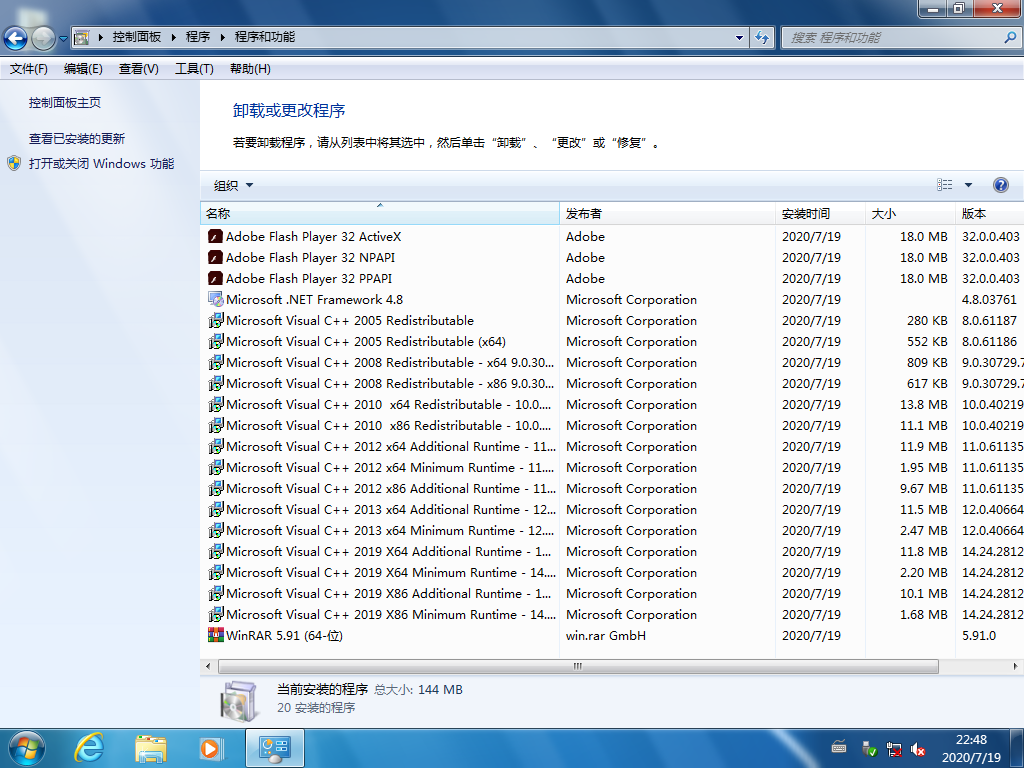This screenshot has width=1024, height=768.
Task: Expand the 组织 dropdown
Action: coord(234,185)
